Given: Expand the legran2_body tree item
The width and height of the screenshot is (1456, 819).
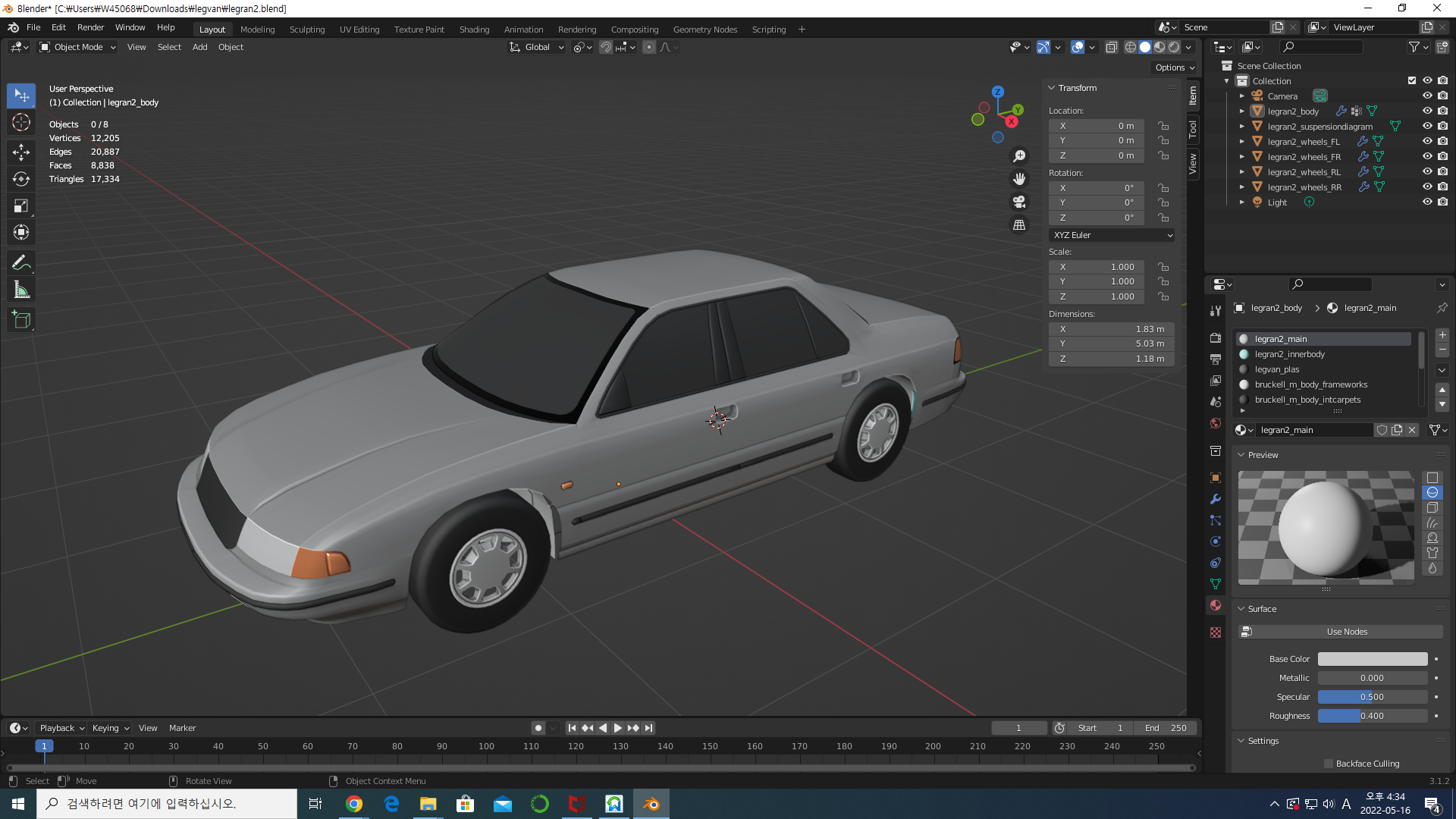Looking at the screenshot, I should coord(1242,111).
